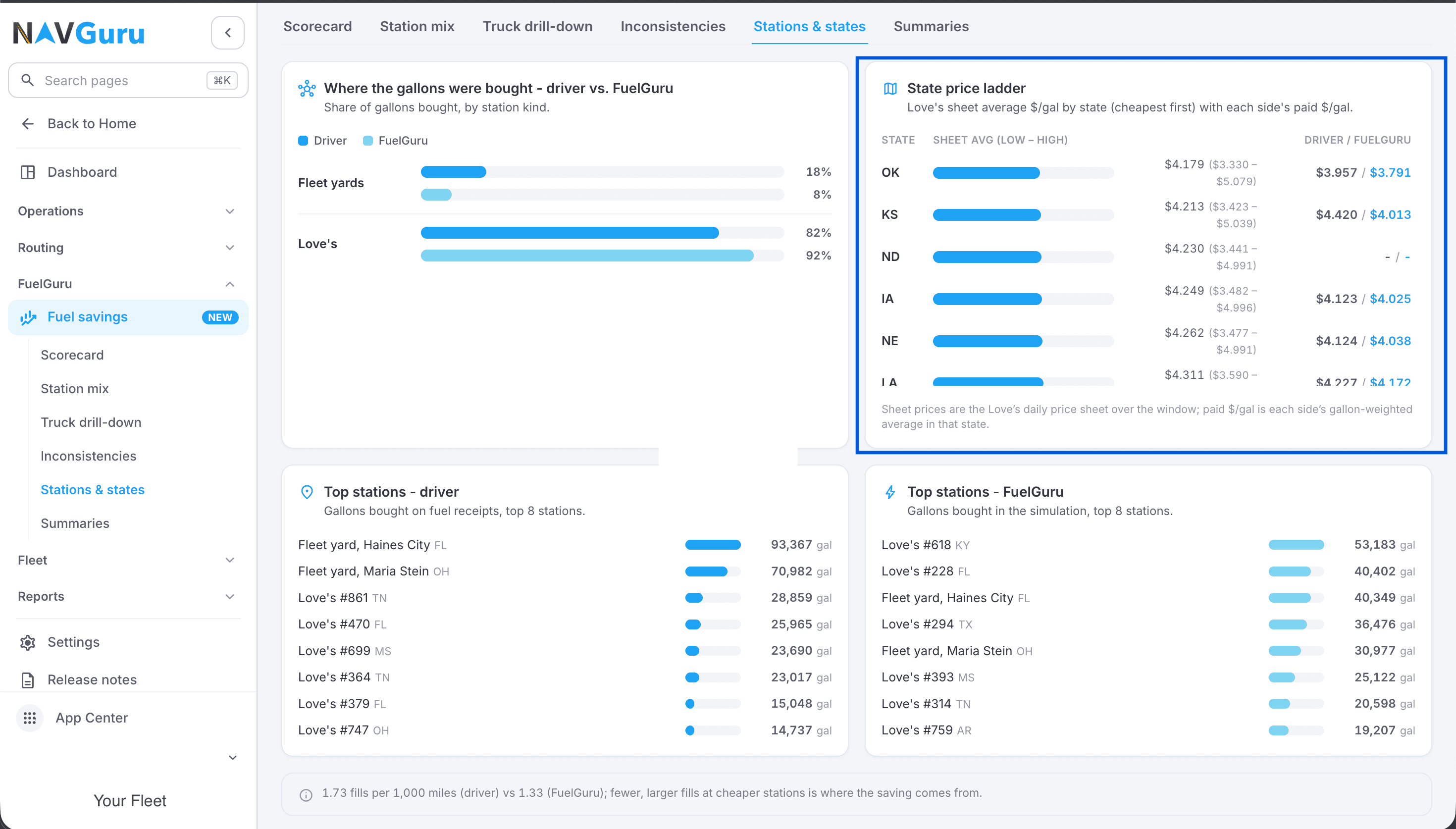Click Love's #861 TN station row

click(x=565, y=598)
